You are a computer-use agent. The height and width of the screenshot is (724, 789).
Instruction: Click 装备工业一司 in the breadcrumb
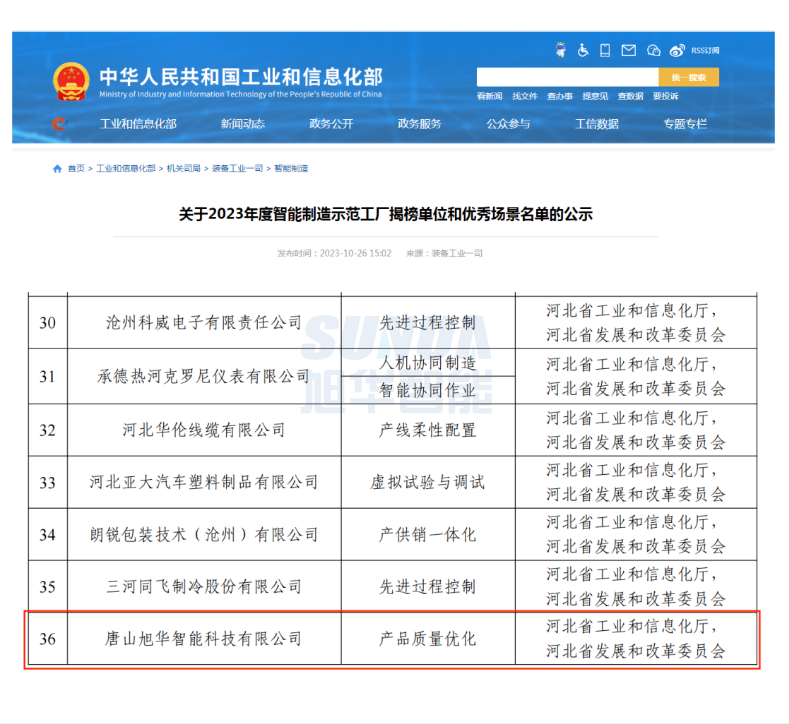click(238, 169)
